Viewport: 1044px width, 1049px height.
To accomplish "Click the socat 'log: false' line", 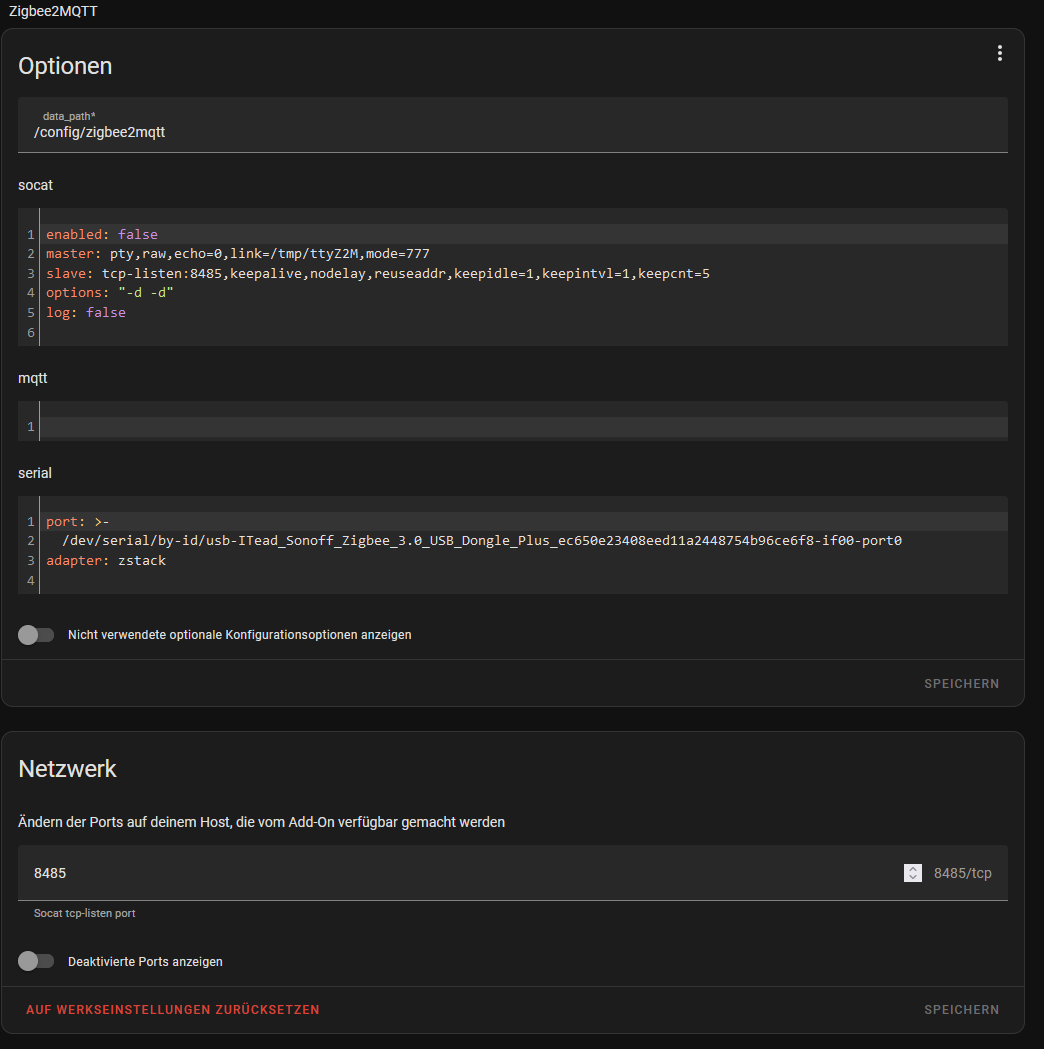I will tap(526, 312).
